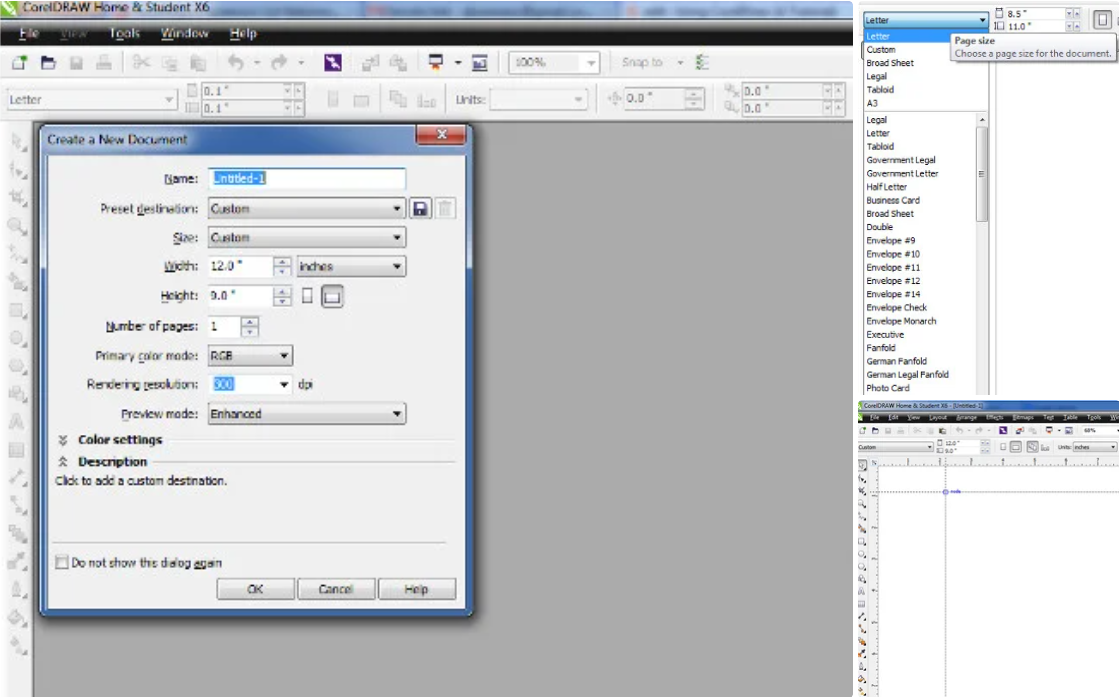This screenshot has height=697, width=1119.
Task: Select the Landscape orientation icon in the dialog
Action: coord(332,296)
